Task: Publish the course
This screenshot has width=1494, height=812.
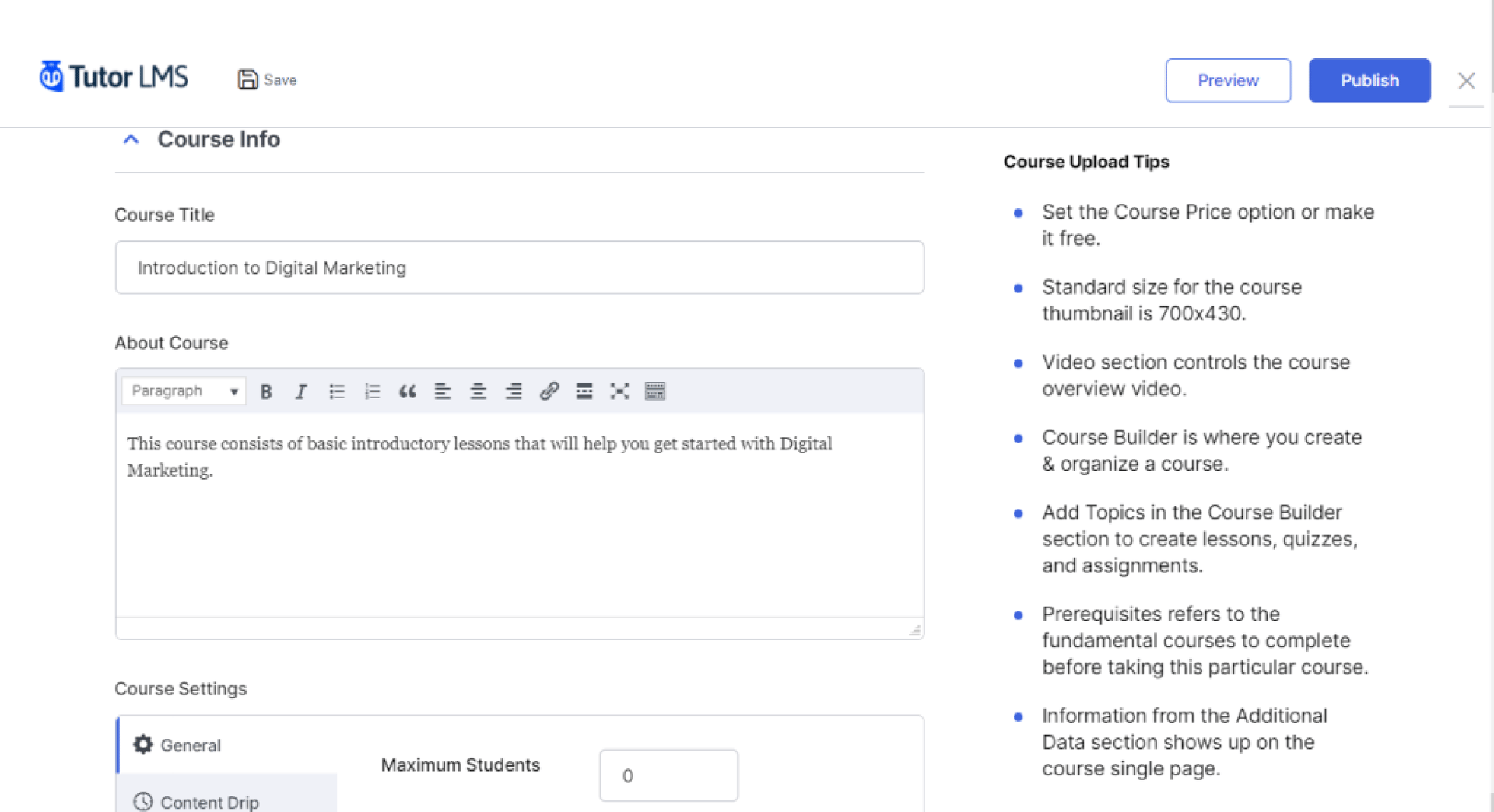Action: click(1369, 80)
